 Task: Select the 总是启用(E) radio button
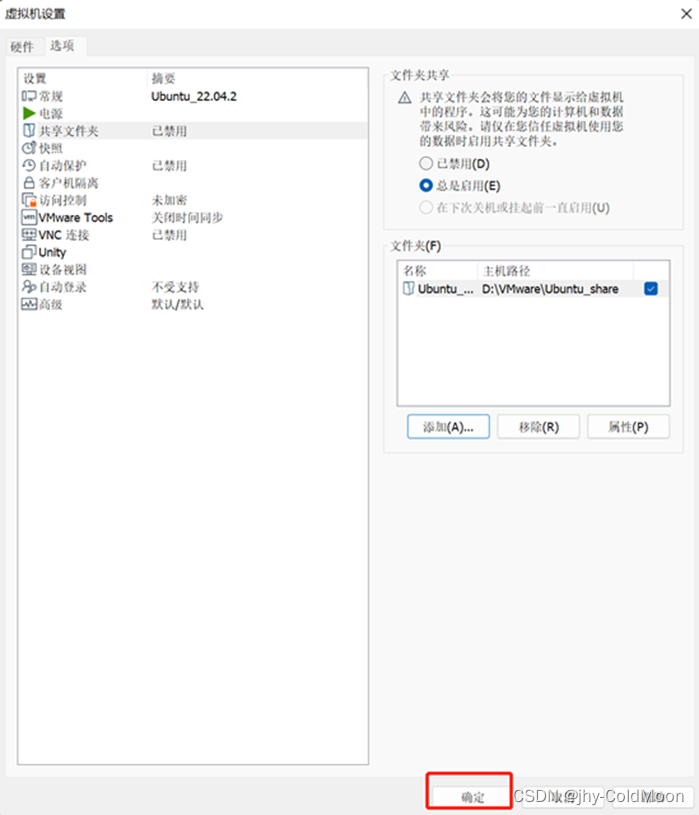point(426,186)
